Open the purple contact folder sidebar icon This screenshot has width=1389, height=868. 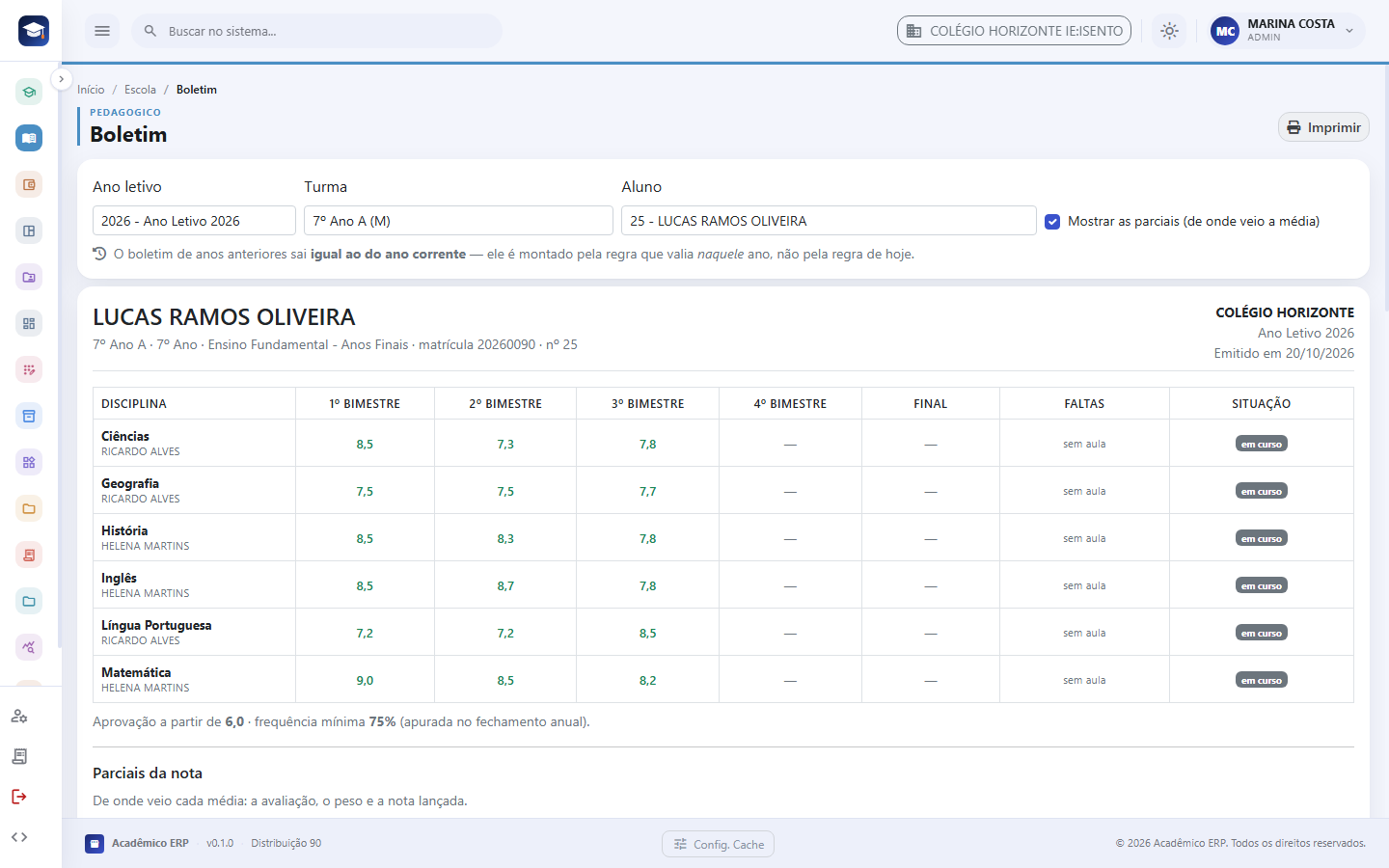pos(29,277)
